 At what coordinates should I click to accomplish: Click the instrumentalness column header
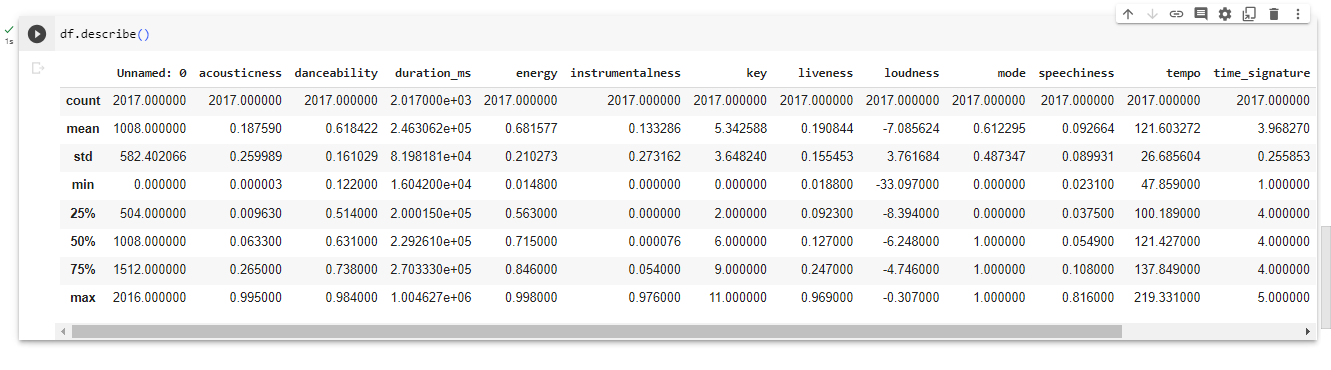click(x=625, y=73)
